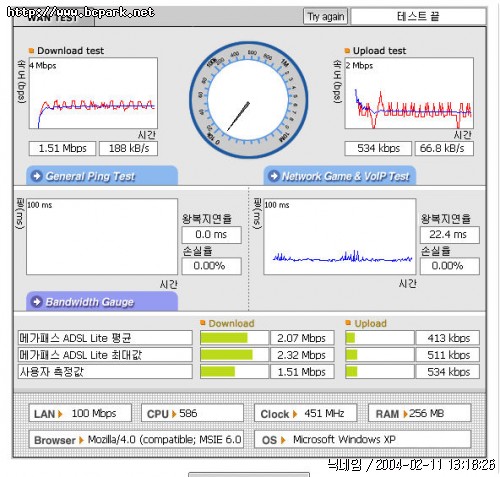Click the Browser Mozilla/4.0 info field
500x477 pixels.
(x=136, y=439)
